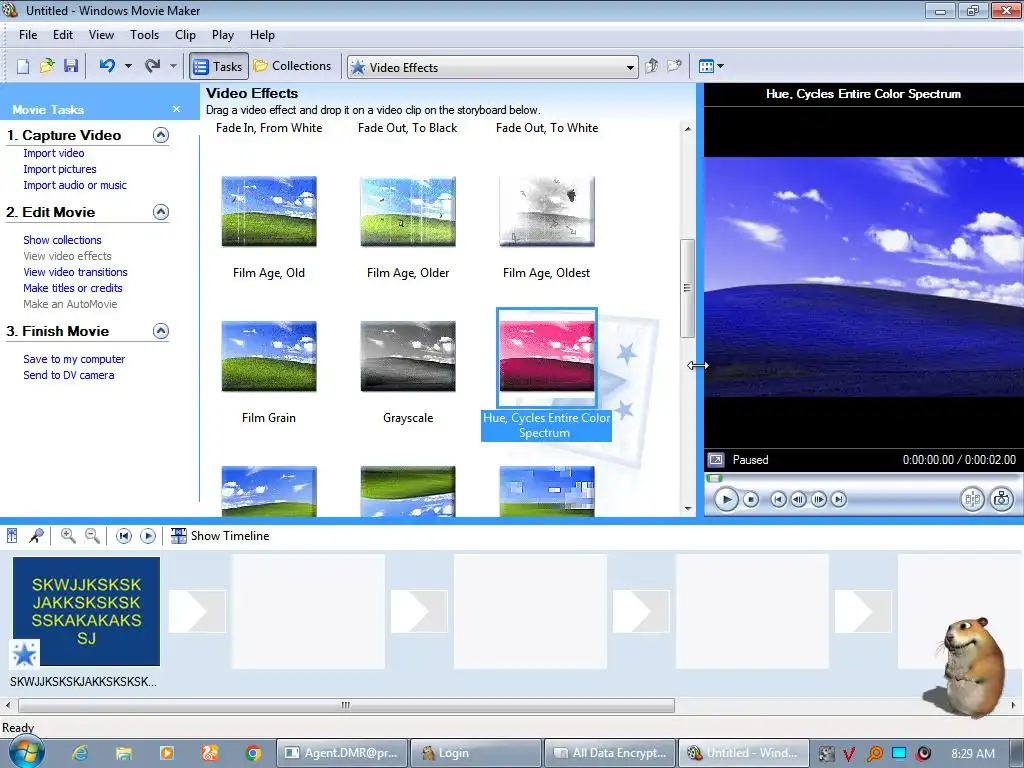Open the Tools menu

coord(144,35)
